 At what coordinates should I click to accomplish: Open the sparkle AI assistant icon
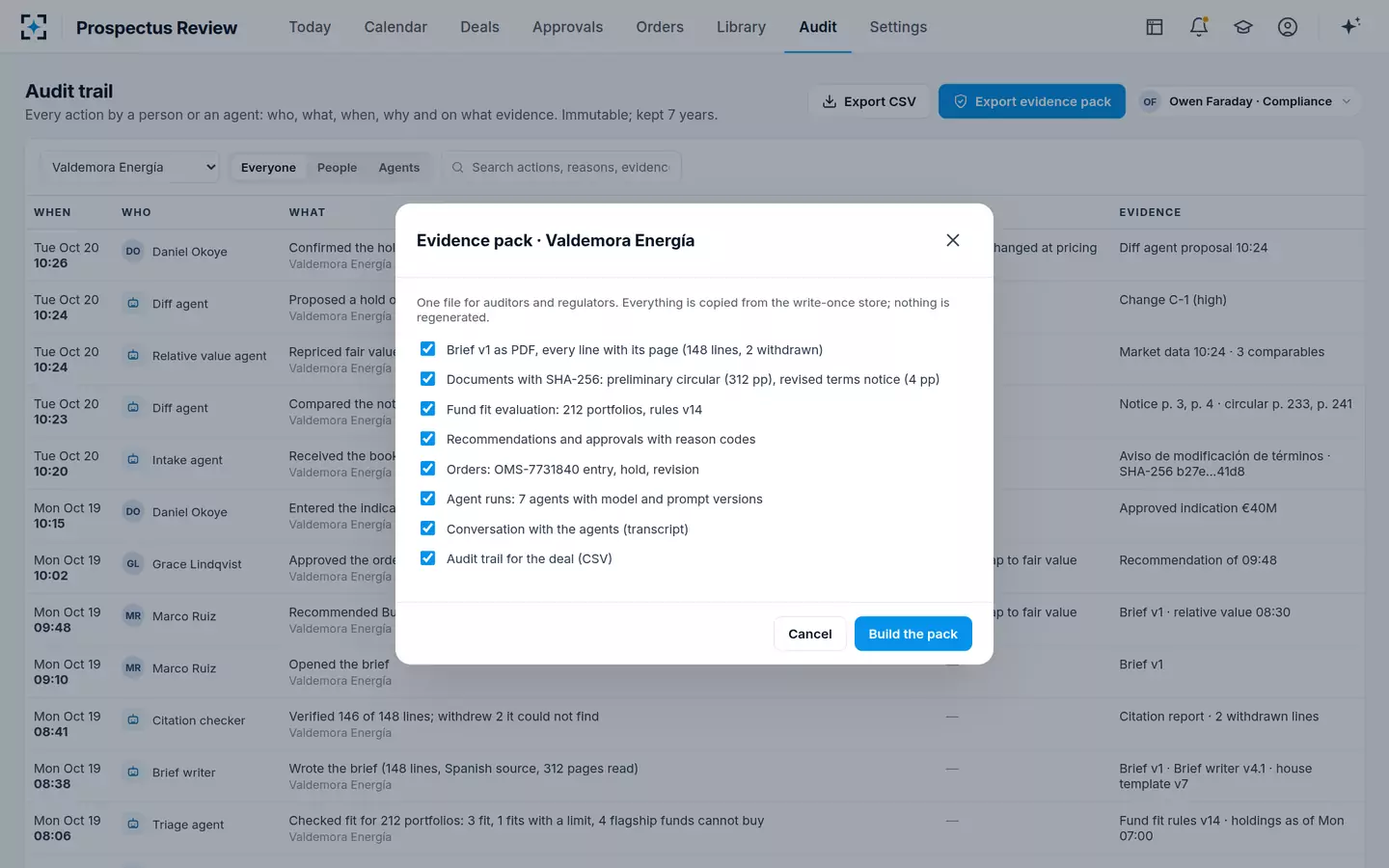click(1350, 26)
